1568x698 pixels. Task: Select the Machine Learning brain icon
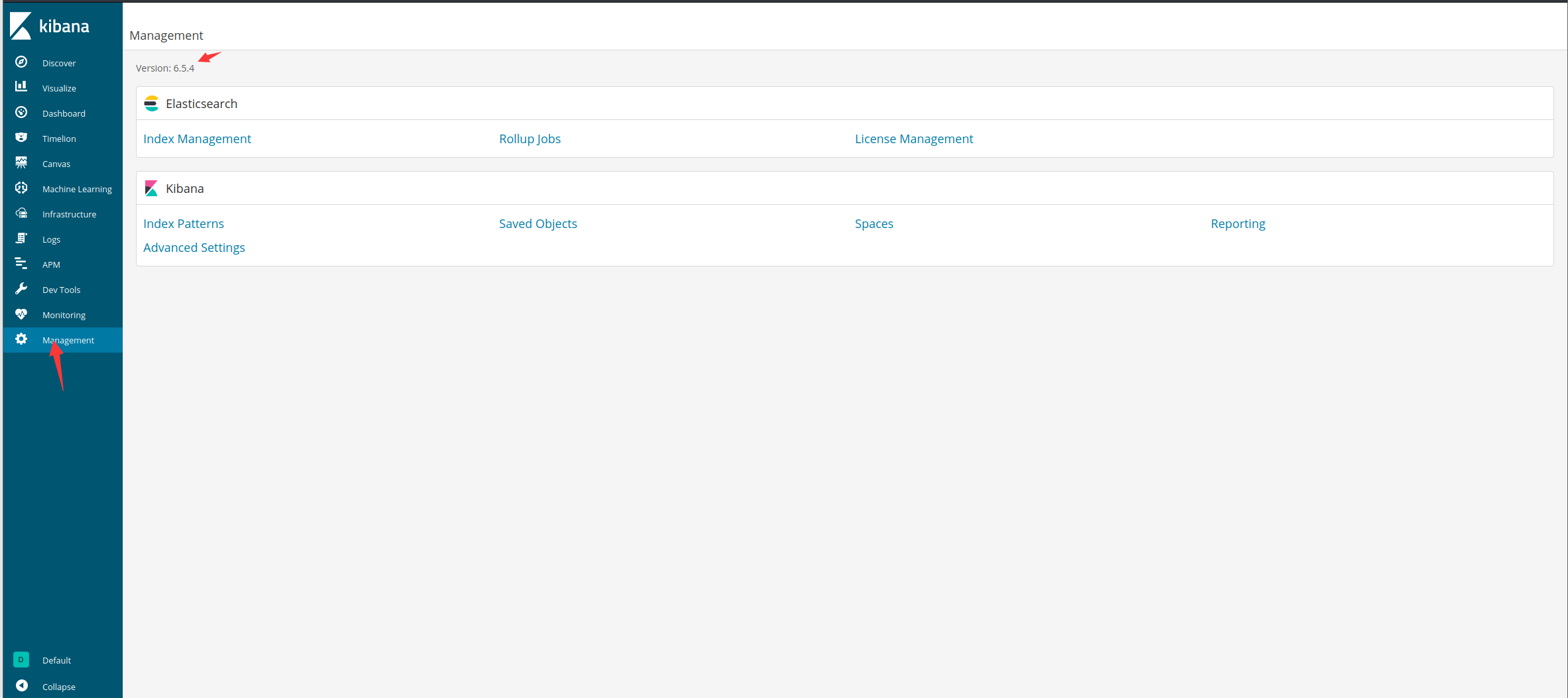pos(21,188)
